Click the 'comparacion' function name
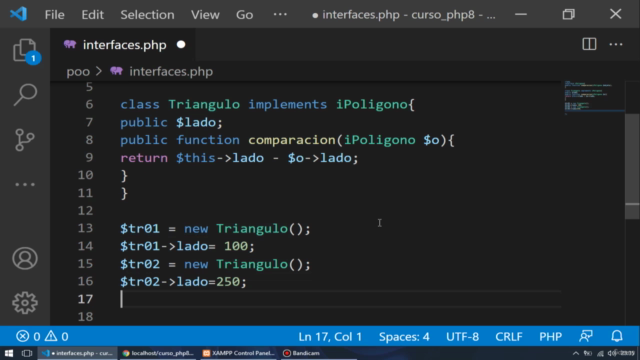 coord(292,140)
